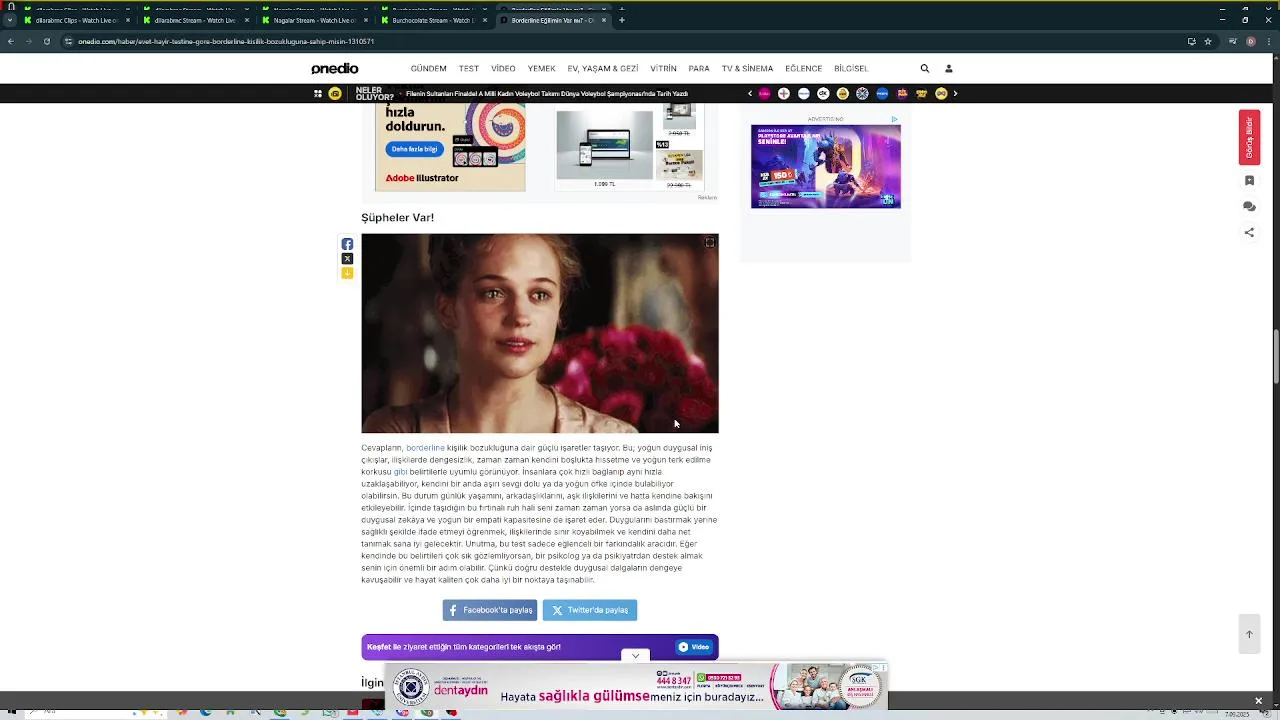Toggle the Video switch in Keşfet bar
The height and width of the screenshot is (720, 1280).
(x=693, y=647)
